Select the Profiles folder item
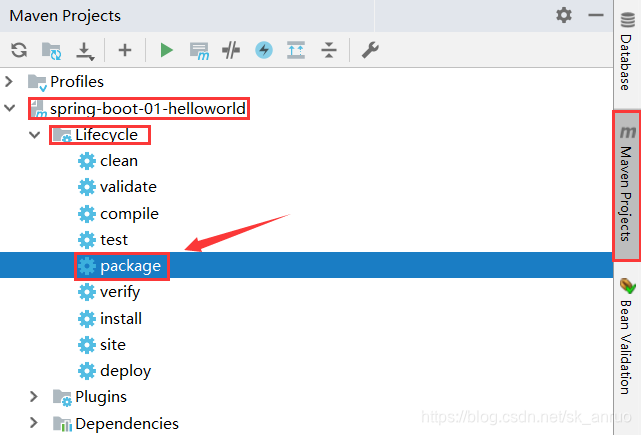 point(66,82)
